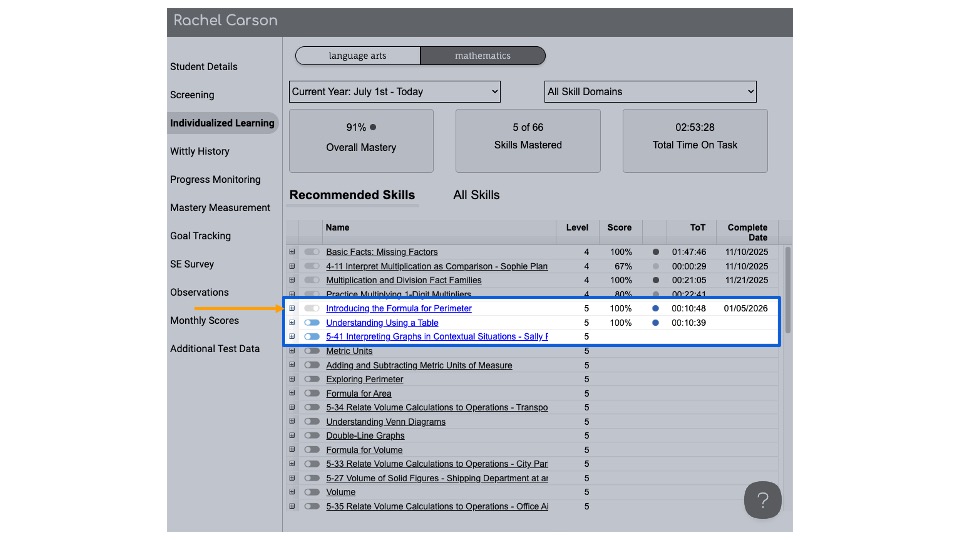Enable the Formula for Volume toggle
The width and height of the screenshot is (960, 540).
pyautogui.click(x=312, y=449)
